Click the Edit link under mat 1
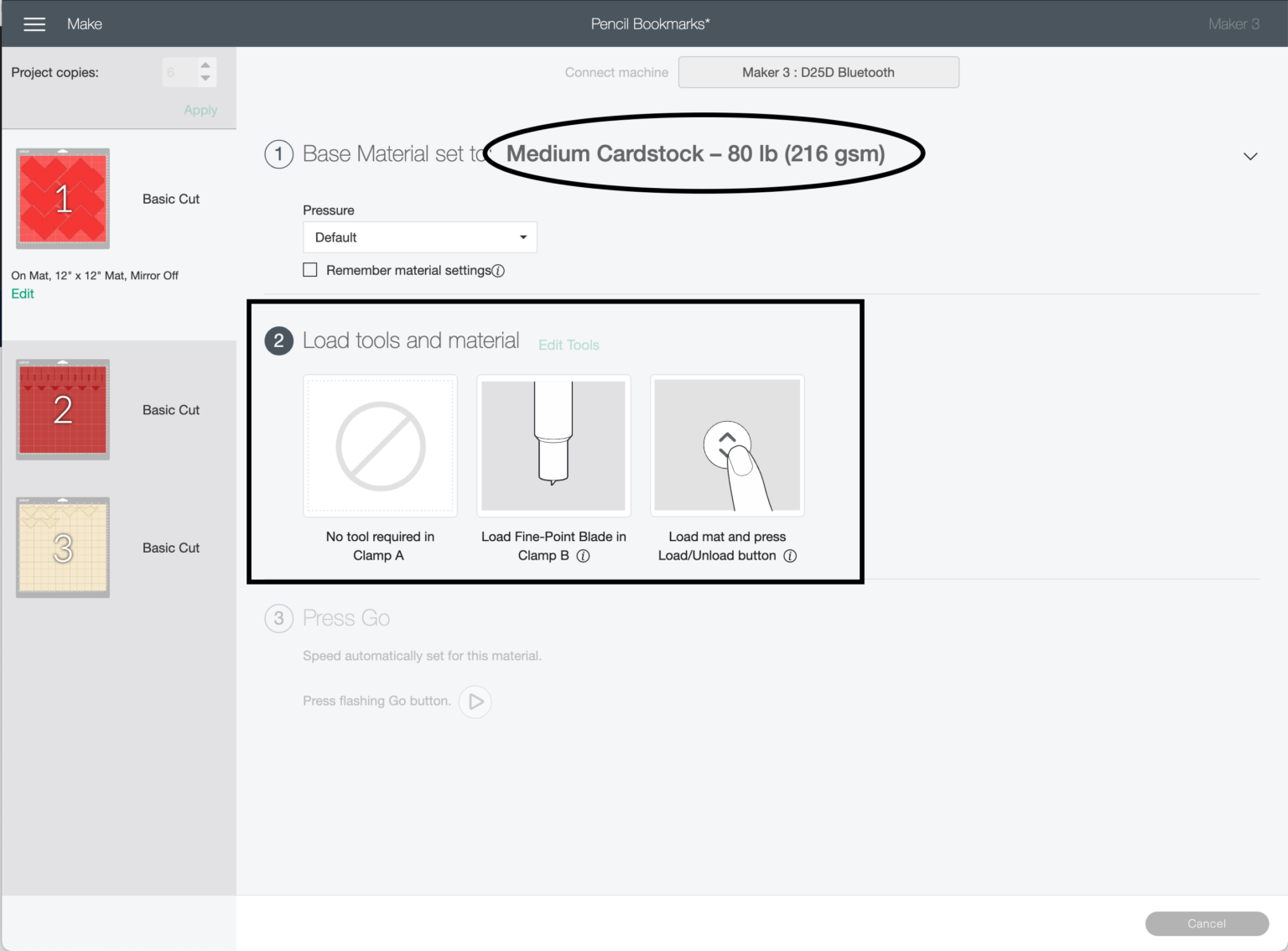Viewport: 1288px width, 951px height. click(x=23, y=294)
